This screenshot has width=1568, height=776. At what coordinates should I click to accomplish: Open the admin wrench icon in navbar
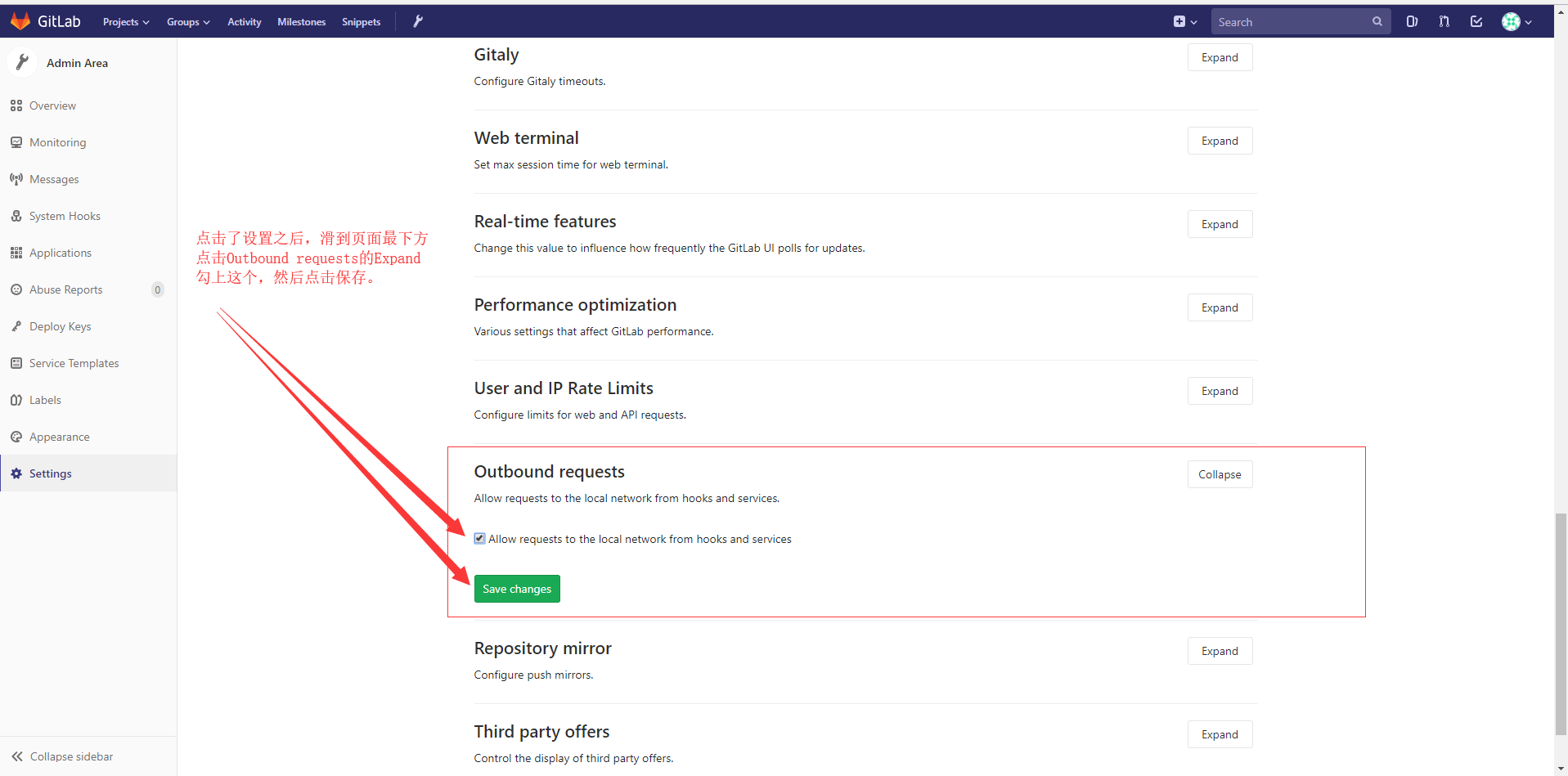(x=418, y=21)
